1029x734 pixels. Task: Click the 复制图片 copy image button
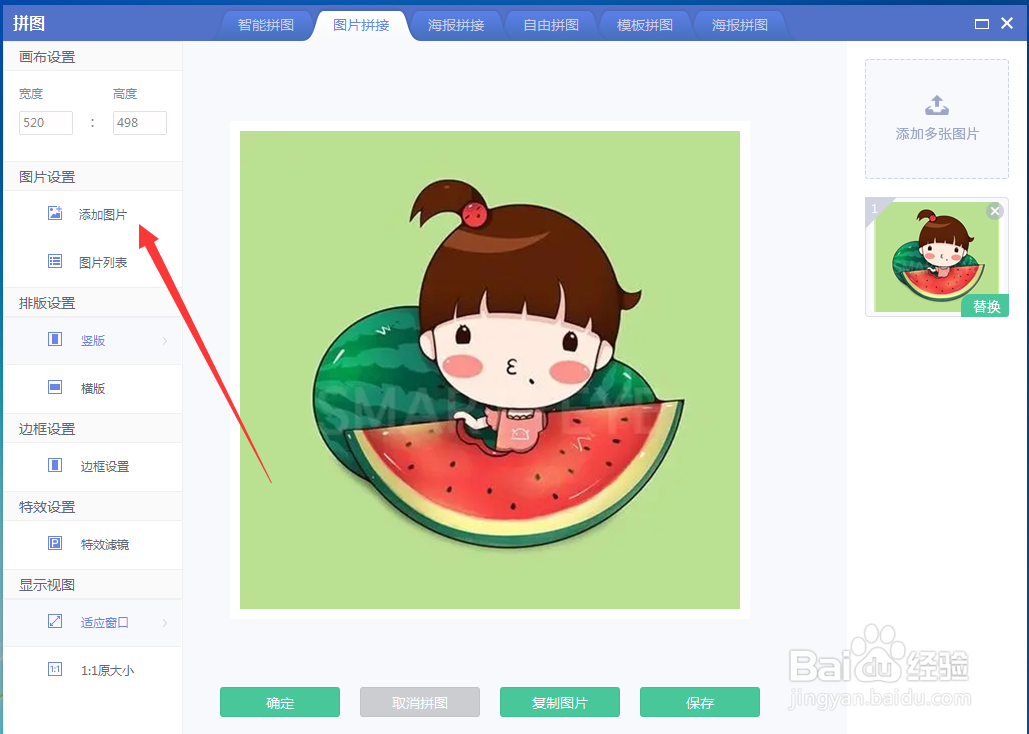point(560,702)
